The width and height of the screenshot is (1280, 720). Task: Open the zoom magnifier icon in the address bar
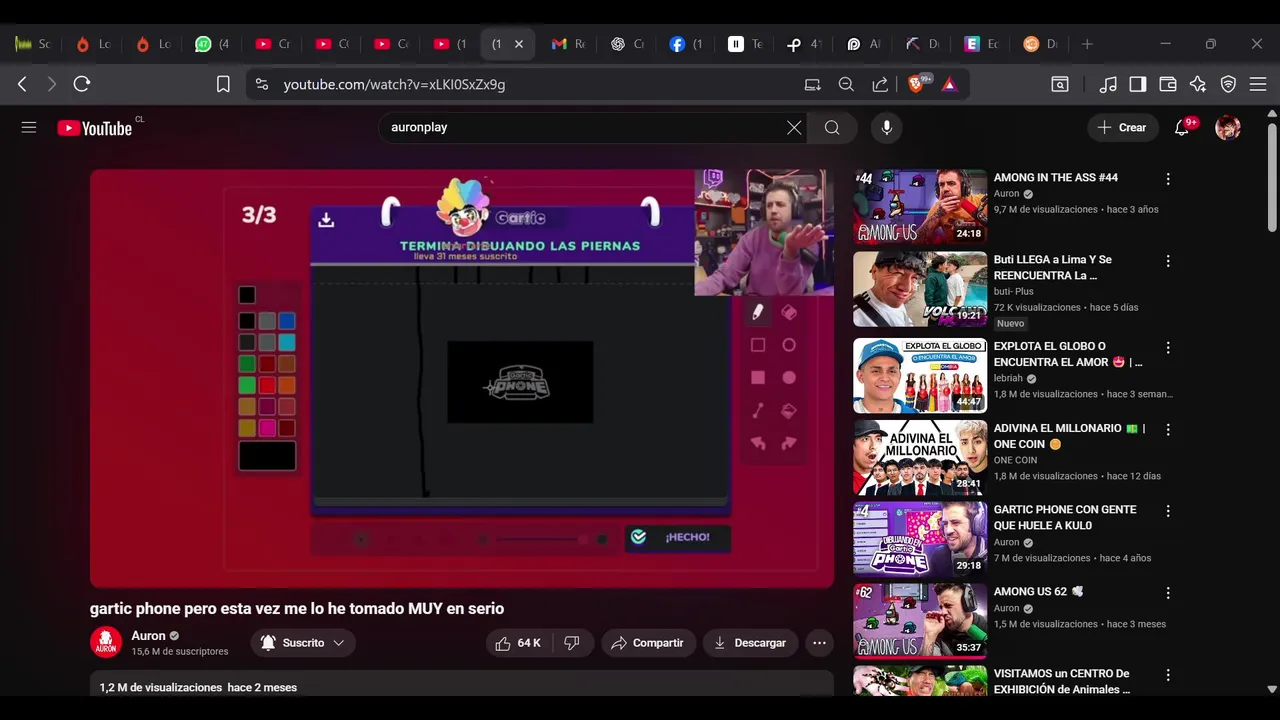pyautogui.click(x=846, y=84)
